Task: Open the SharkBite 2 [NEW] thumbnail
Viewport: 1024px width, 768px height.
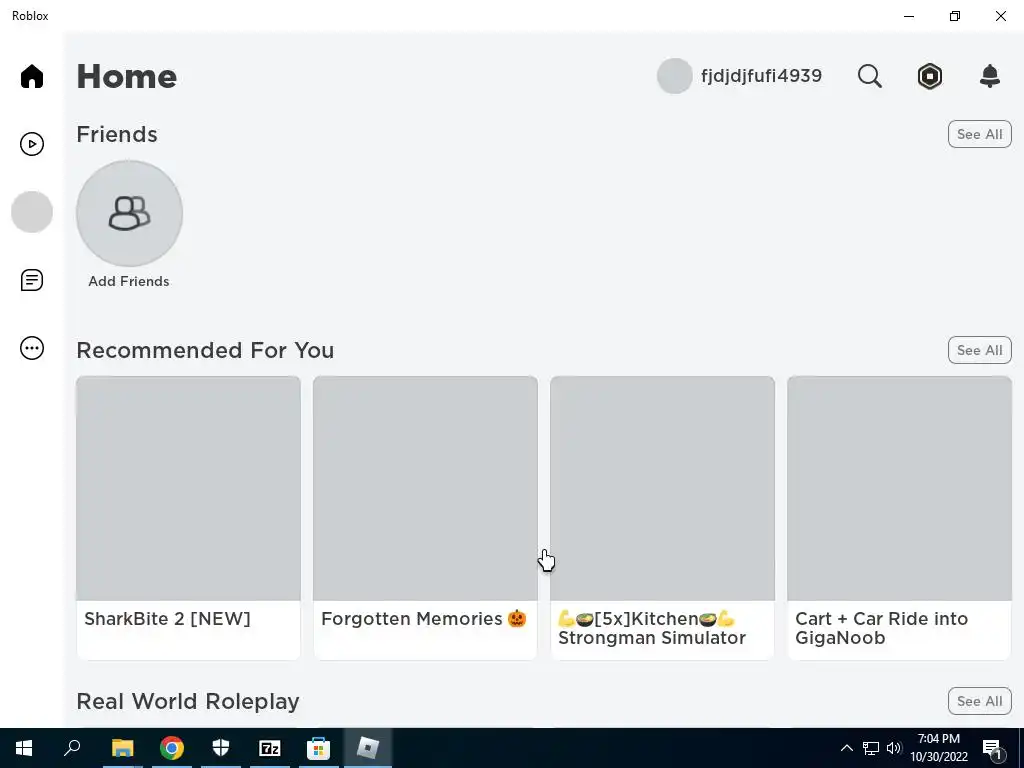Action: tap(188, 488)
